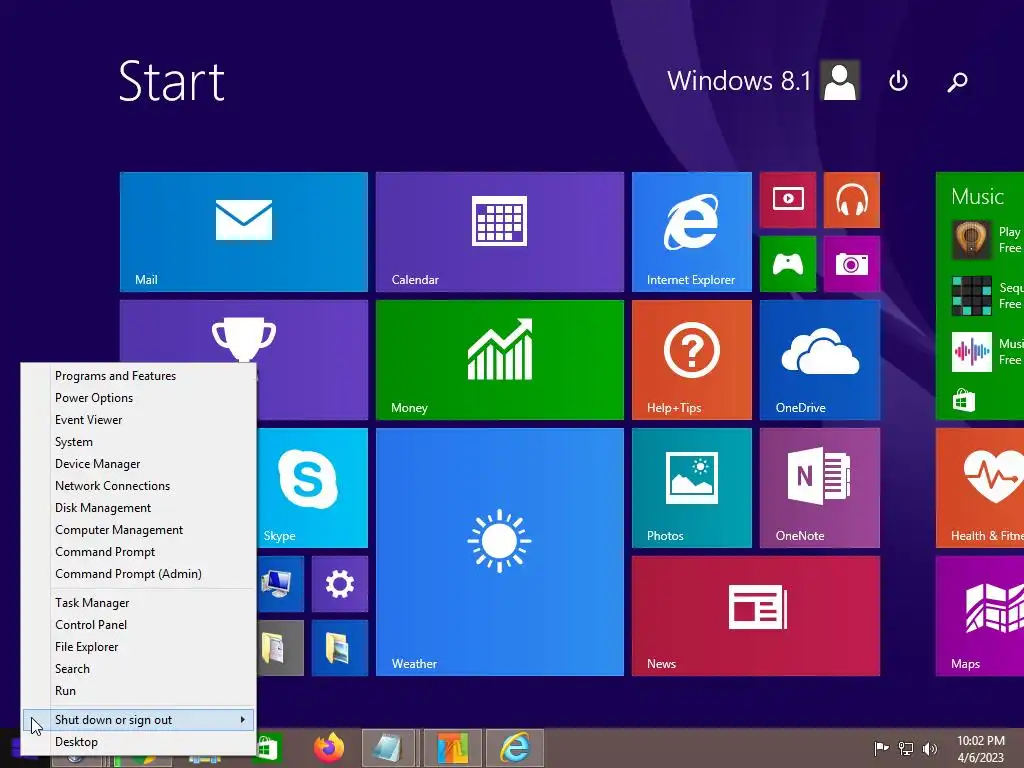This screenshot has width=1024, height=768.
Task: Open the Weather tile
Action: [x=500, y=552]
